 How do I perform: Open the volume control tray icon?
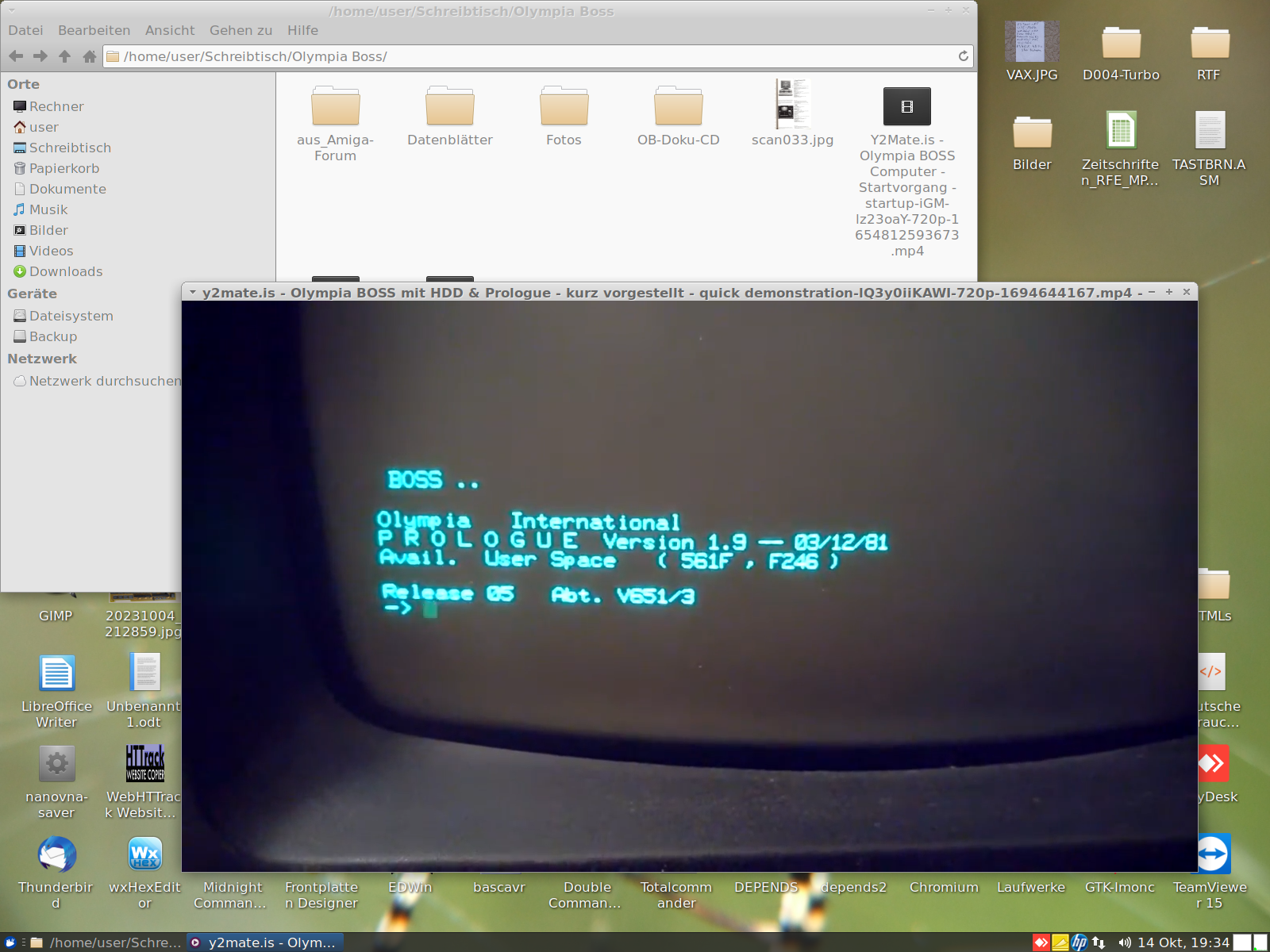(x=1124, y=942)
